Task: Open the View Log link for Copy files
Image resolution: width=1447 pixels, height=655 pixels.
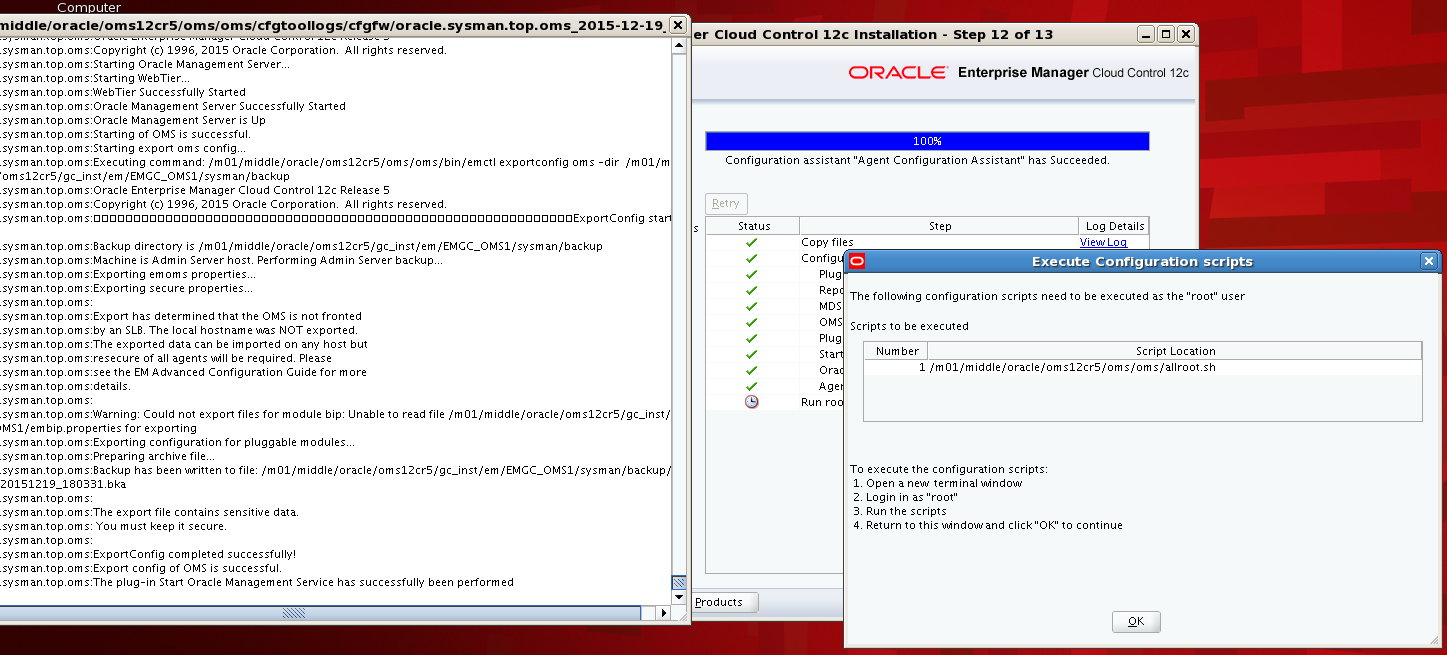Action: pos(1103,242)
